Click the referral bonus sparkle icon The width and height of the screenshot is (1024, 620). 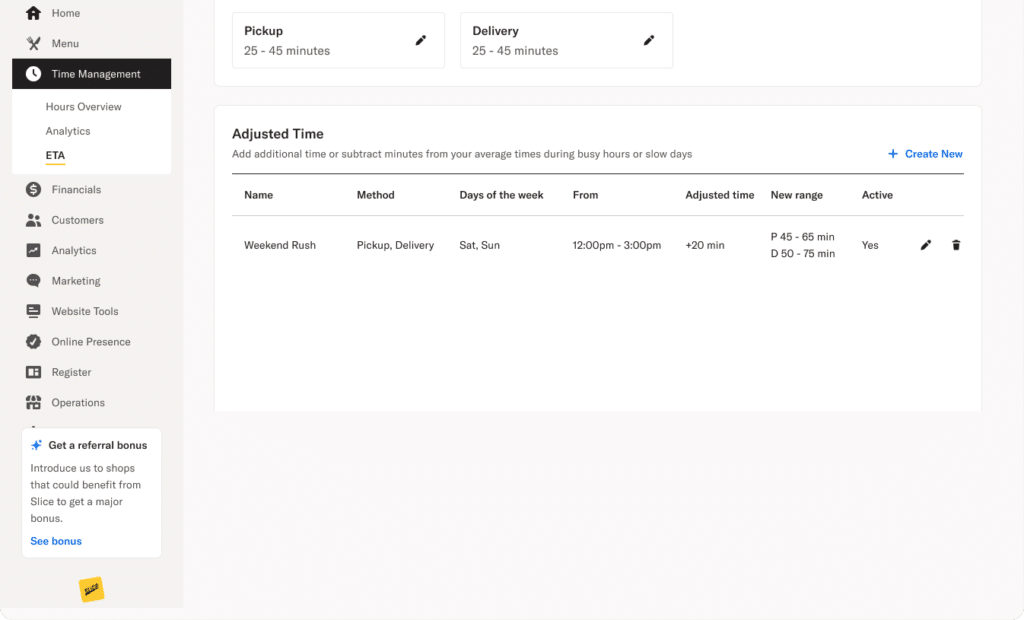[37, 445]
